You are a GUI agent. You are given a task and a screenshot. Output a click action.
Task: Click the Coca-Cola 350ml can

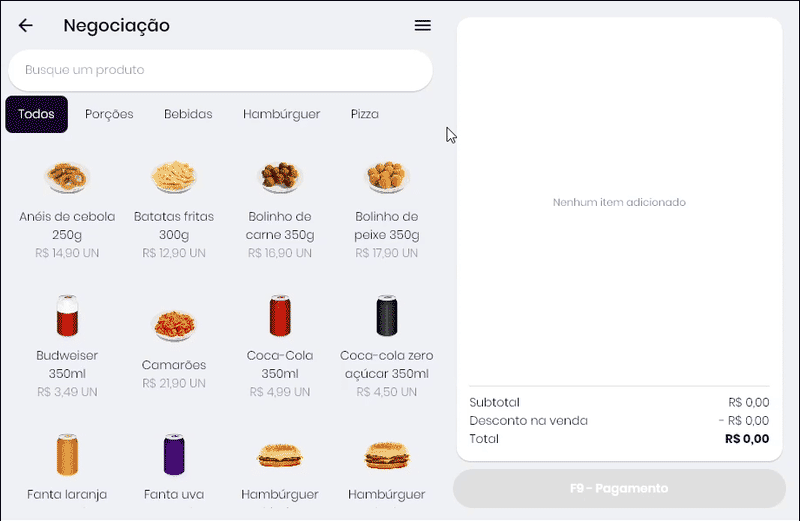tap(280, 316)
